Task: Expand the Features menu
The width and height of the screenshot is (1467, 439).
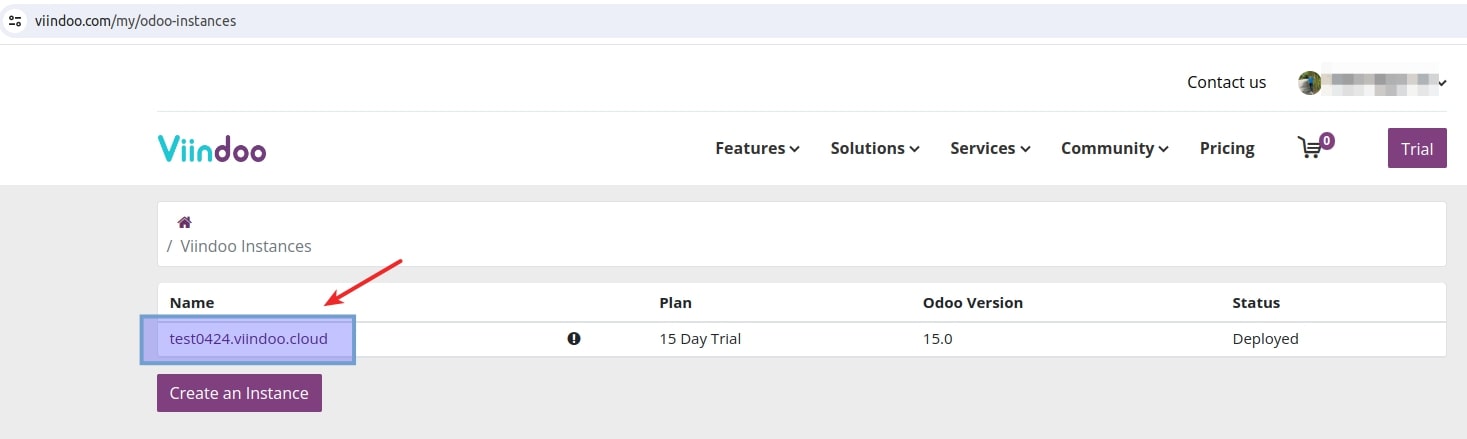Action: (757, 148)
